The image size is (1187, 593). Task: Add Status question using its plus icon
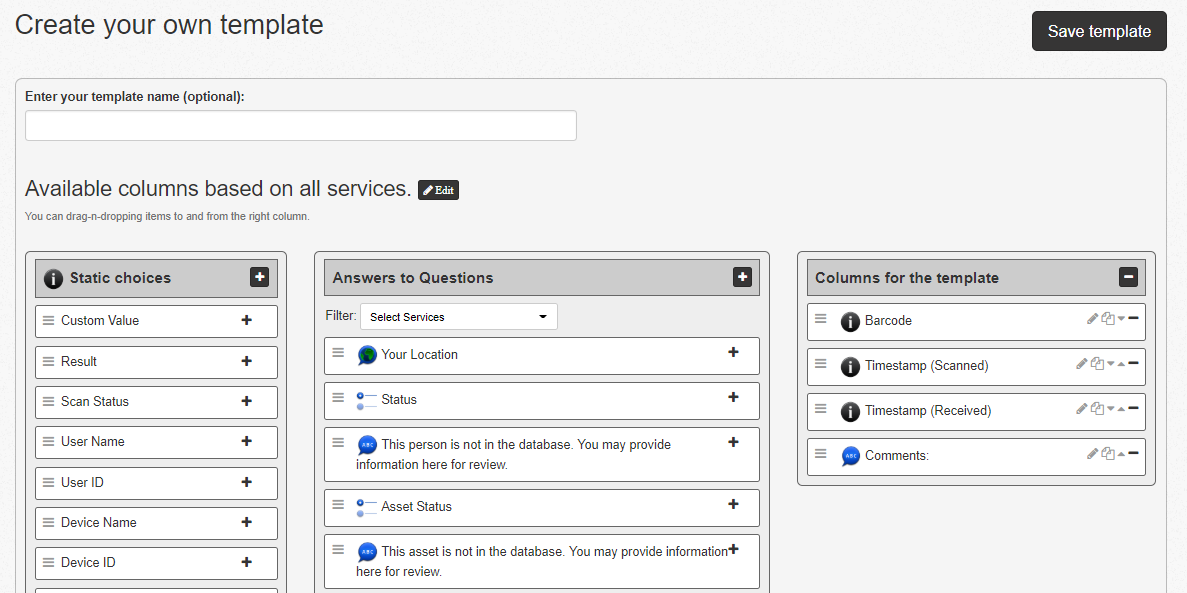pos(733,398)
